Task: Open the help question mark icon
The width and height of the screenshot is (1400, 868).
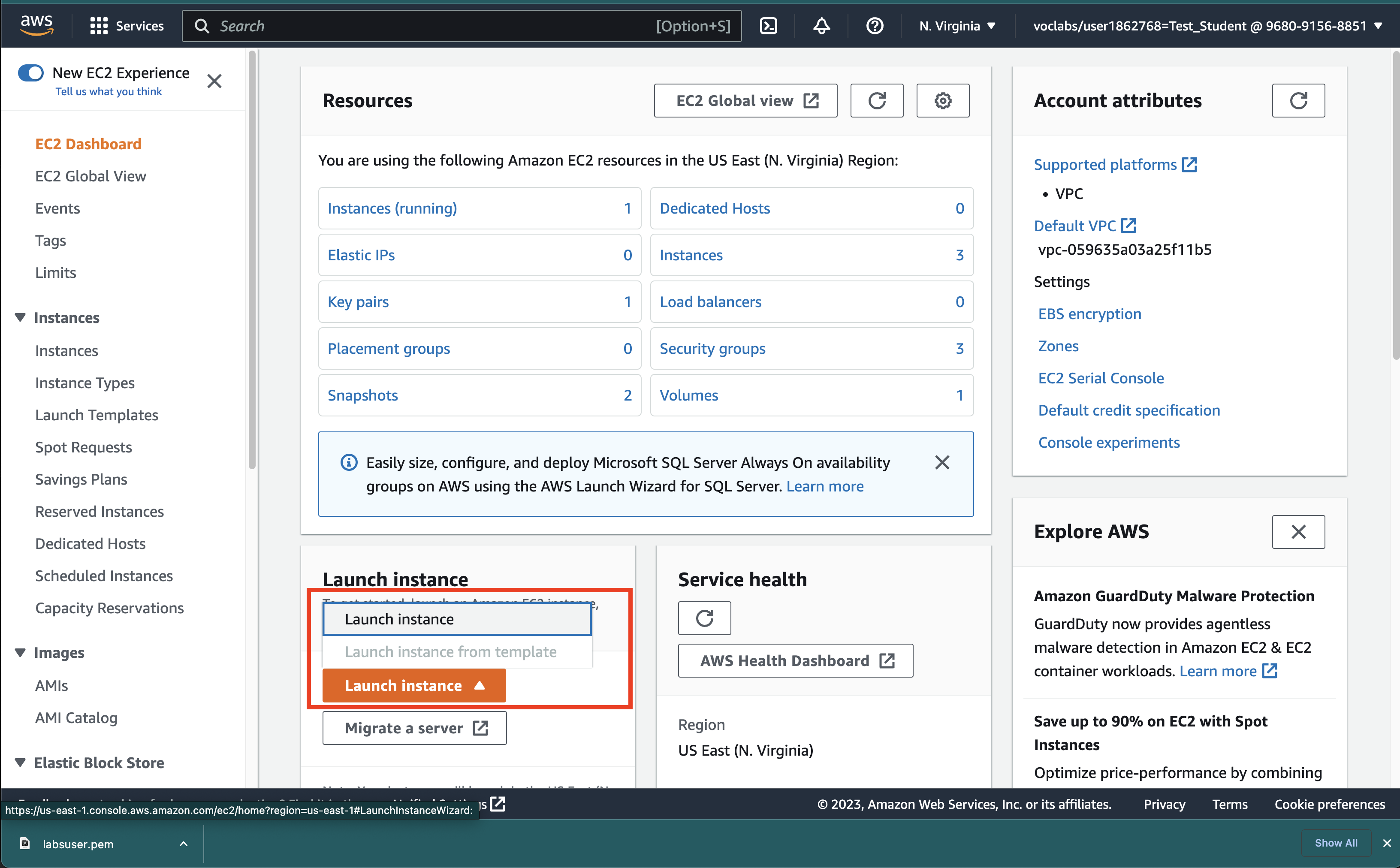Action: point(874,26)
